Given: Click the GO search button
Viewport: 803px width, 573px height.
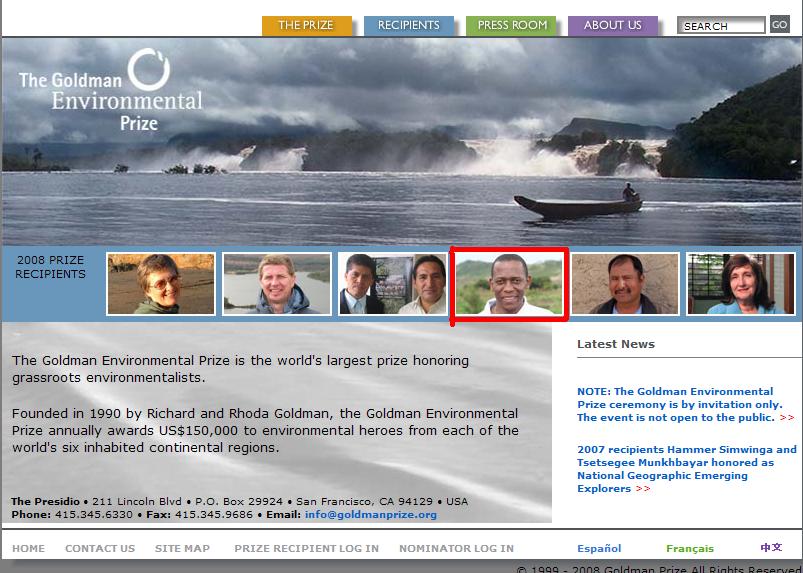Looking at the screenshot, I should click(779, 25).
